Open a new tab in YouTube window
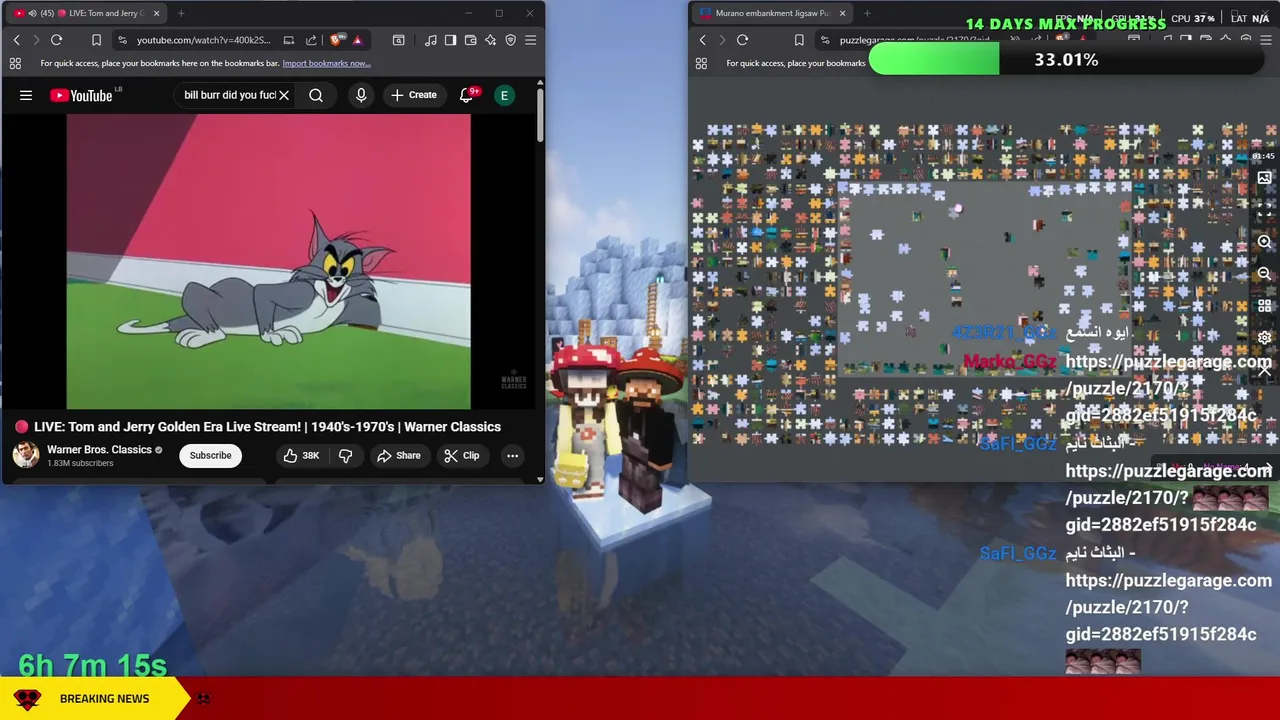 181,13
